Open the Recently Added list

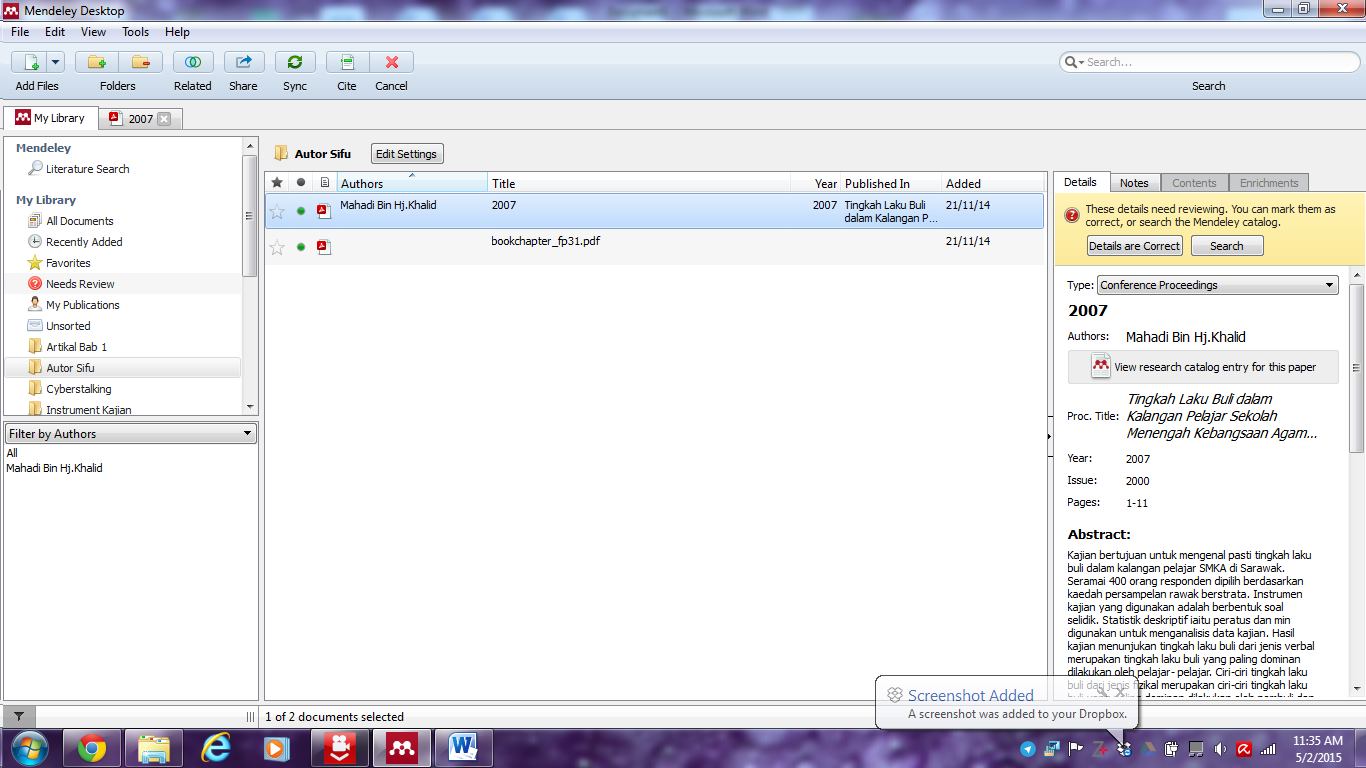(84, 242)
